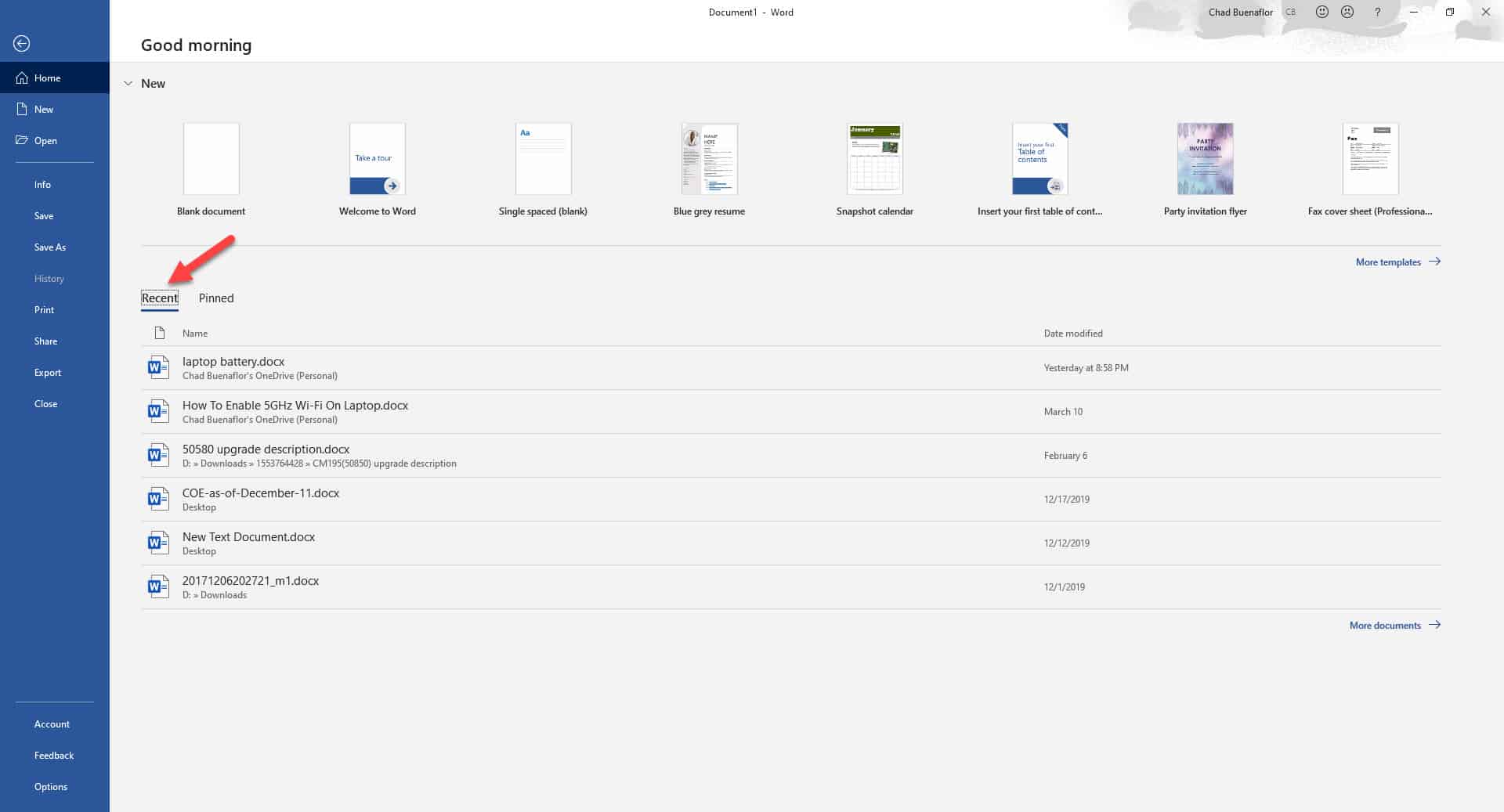Image resolution: width=1504 pixels, height=812 pixels.
Task: Click the New page icon in sidebar
Action: click(x=22, y=109)
